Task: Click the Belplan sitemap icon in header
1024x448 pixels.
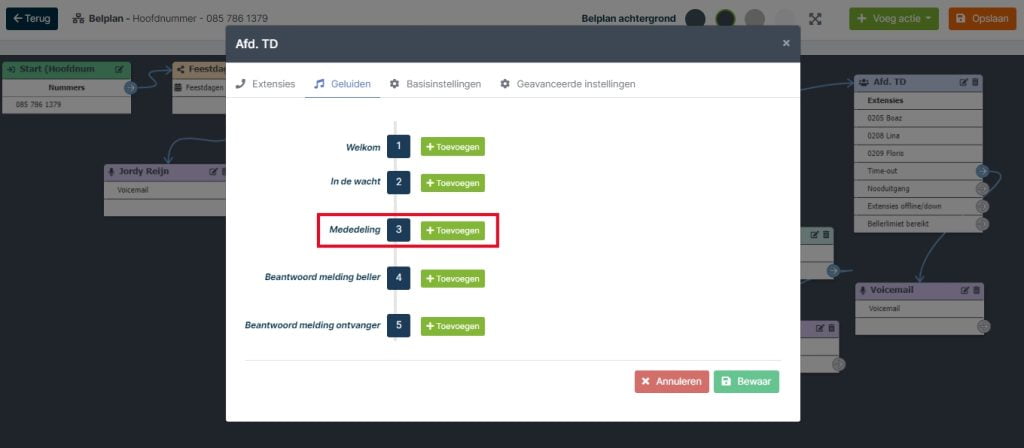Action: pos(78,18)
